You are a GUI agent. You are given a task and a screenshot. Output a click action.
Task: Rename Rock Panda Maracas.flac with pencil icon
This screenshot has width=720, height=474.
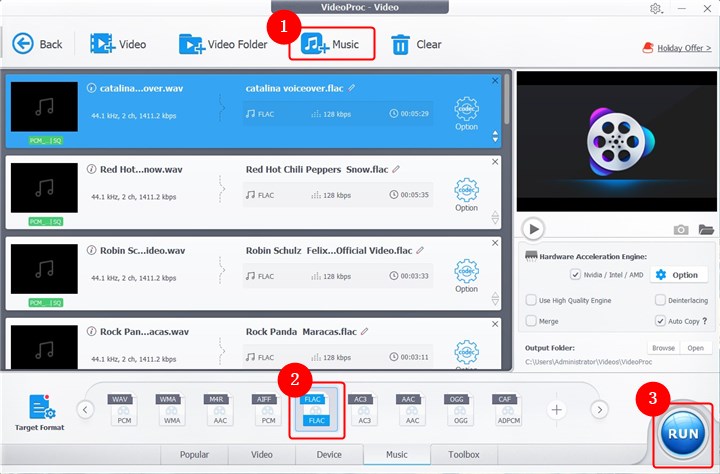(365, 331)
